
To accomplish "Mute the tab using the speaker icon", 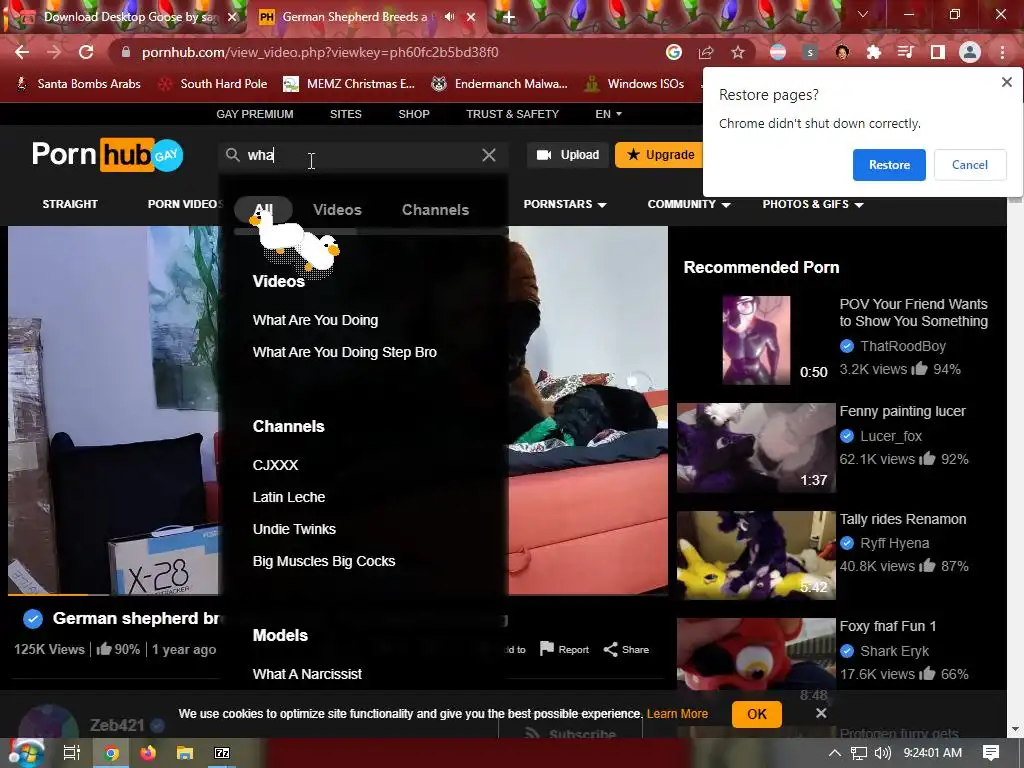I will pyautogui.click(x=449, y=17).
